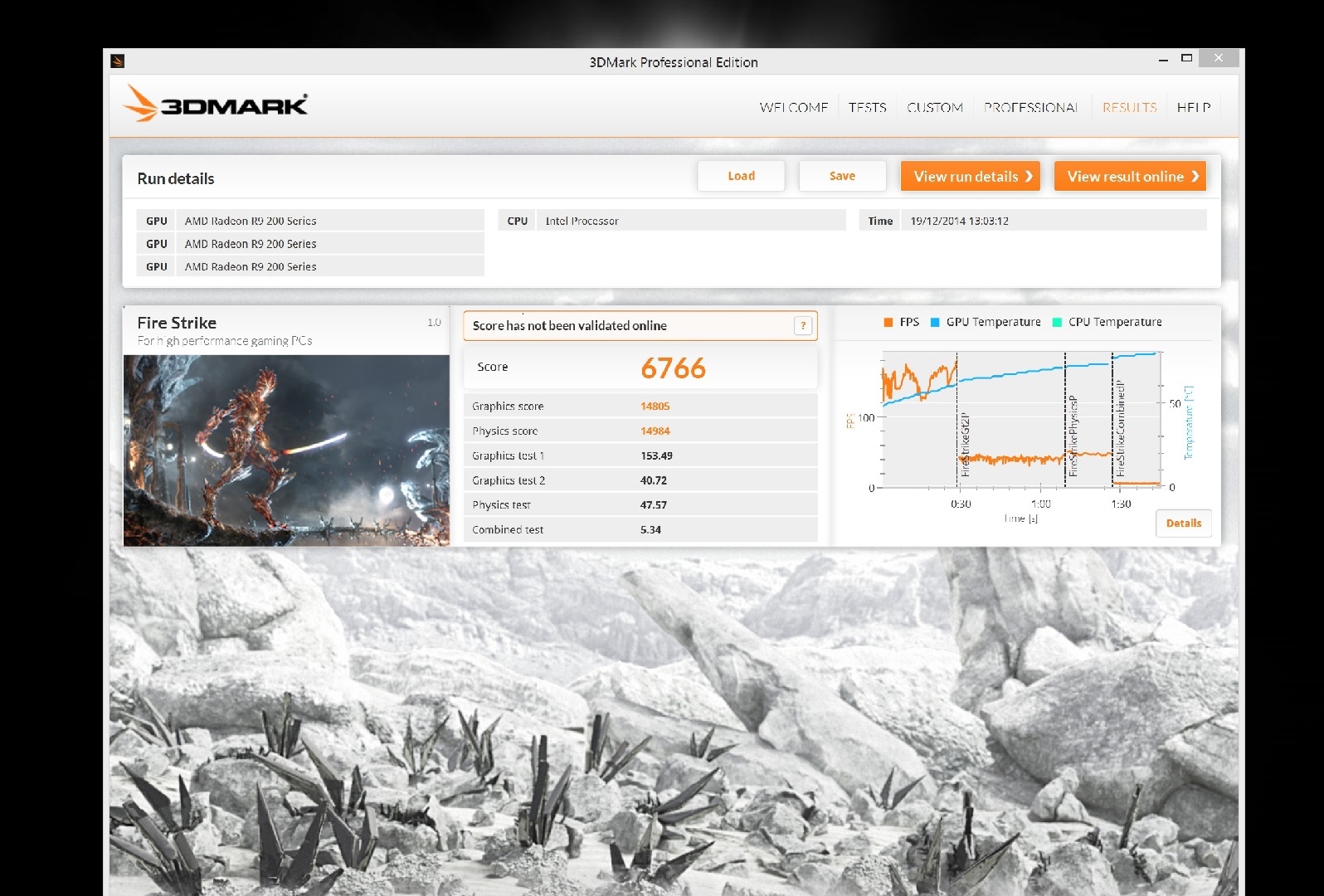Click View run details button
Image resolution: width=1324 pixels, height=896 pixels.
[x=971, y=176]
